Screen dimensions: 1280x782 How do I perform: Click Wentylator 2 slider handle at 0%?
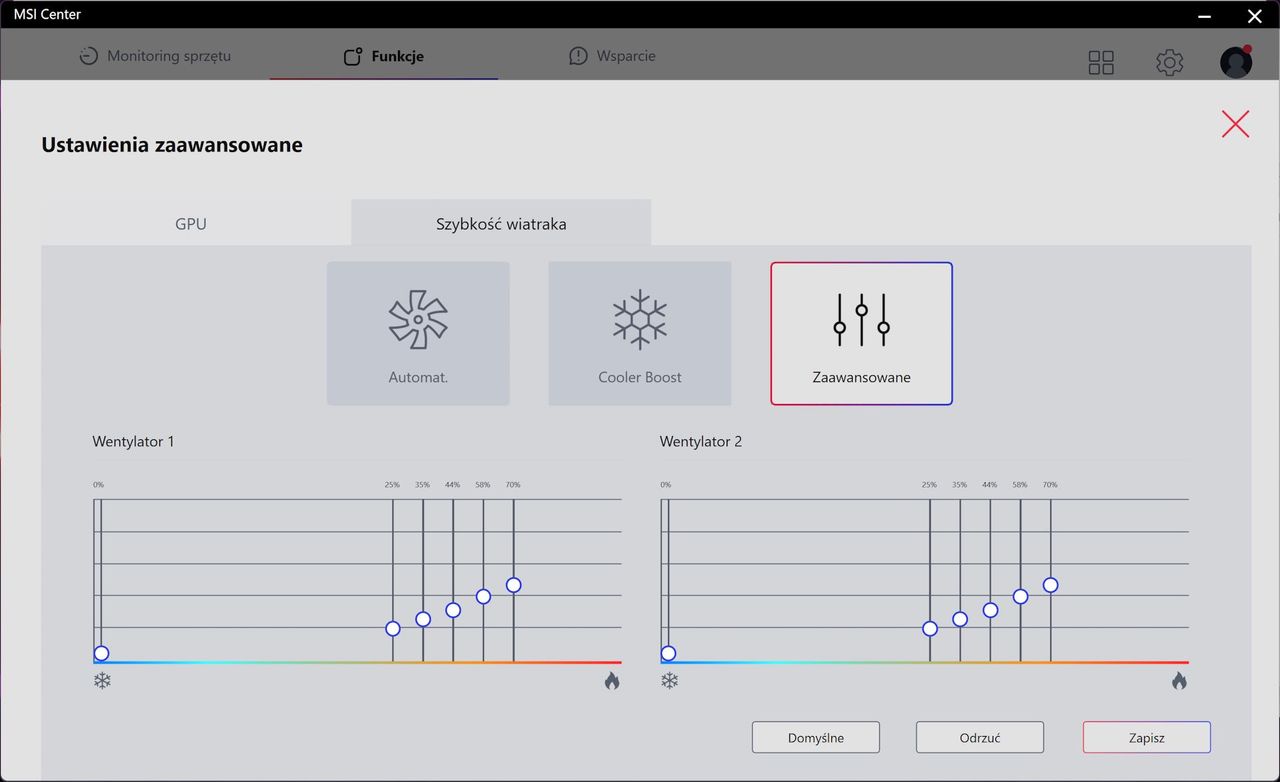pos(668,654)
